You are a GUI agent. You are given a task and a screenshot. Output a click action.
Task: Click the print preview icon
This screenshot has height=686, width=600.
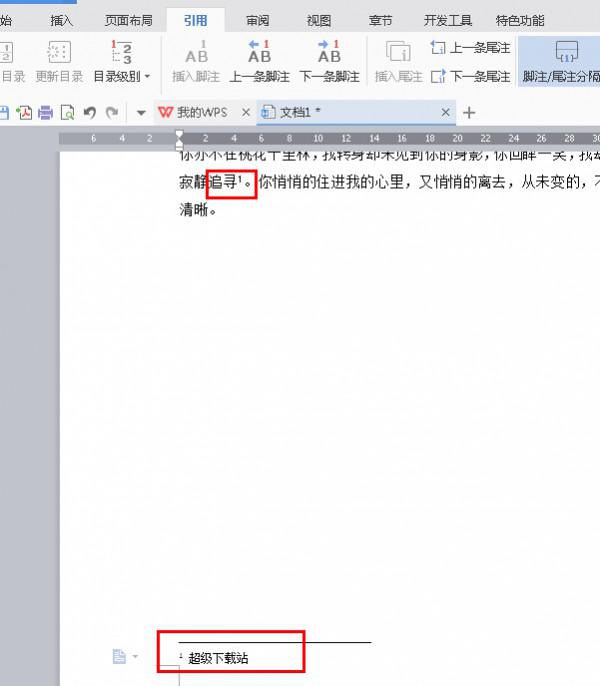(67, 113)
